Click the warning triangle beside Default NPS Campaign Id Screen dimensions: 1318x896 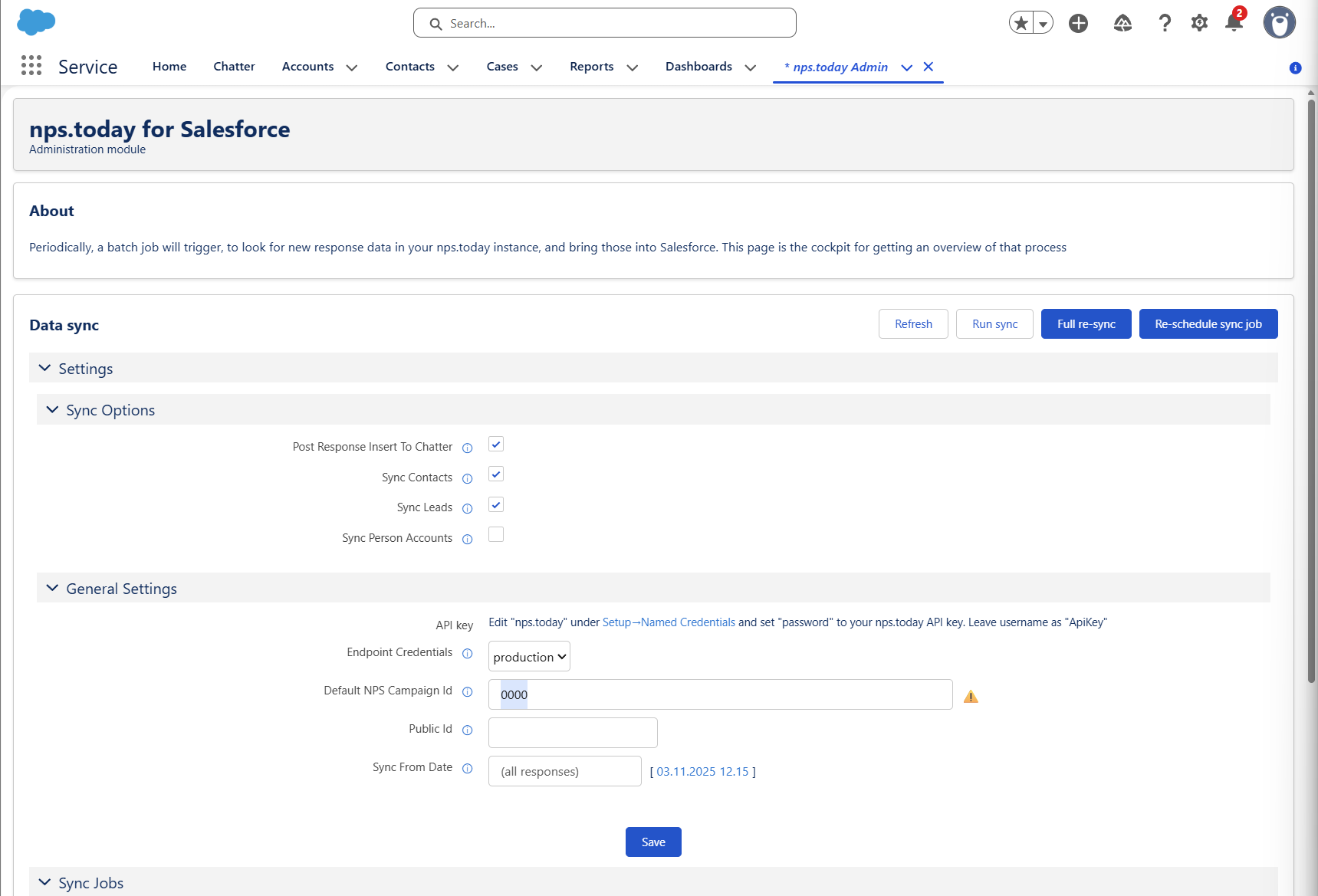pyautogui.click(x=971, y=696)
